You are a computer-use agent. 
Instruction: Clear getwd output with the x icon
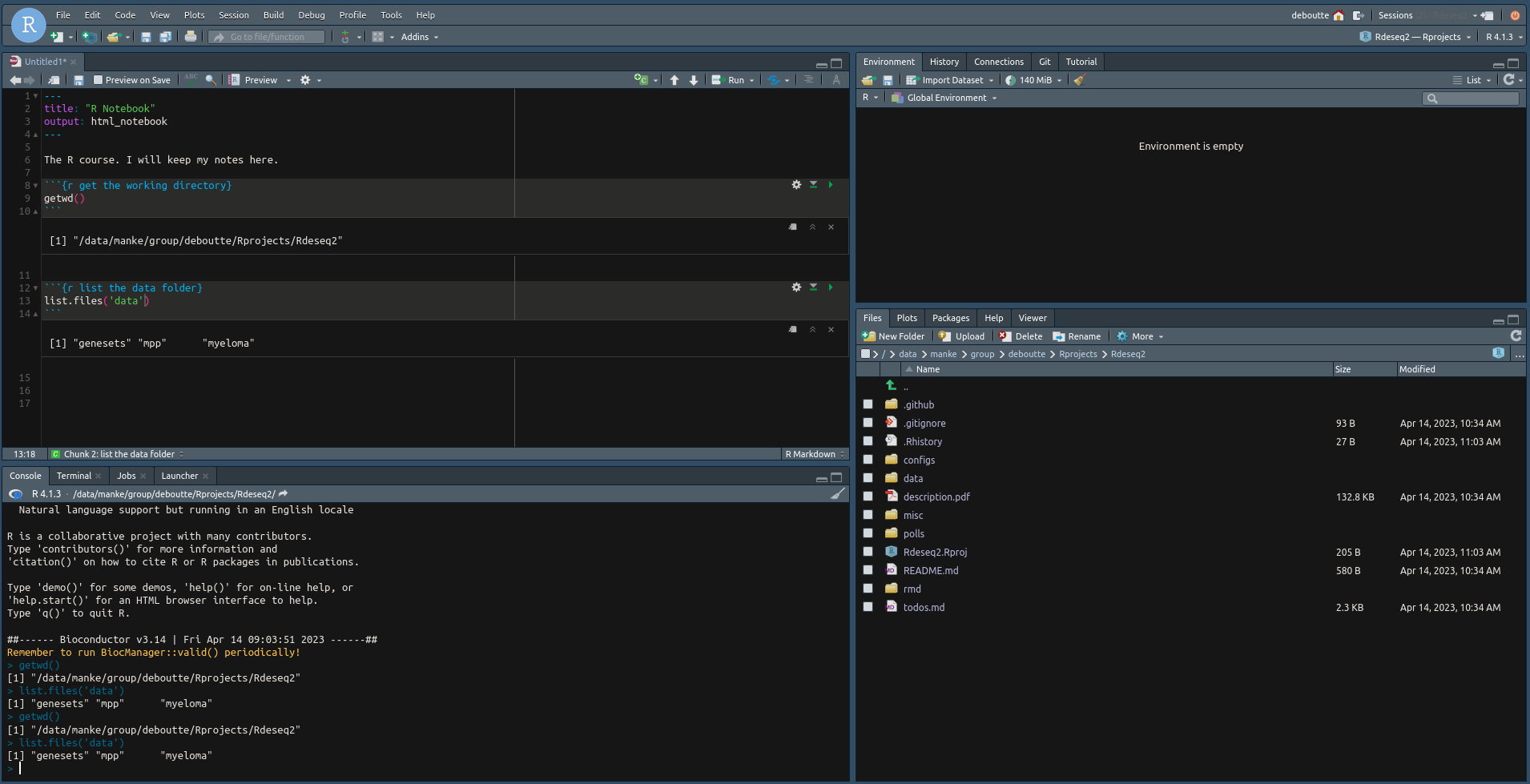[x=831, y=227]
